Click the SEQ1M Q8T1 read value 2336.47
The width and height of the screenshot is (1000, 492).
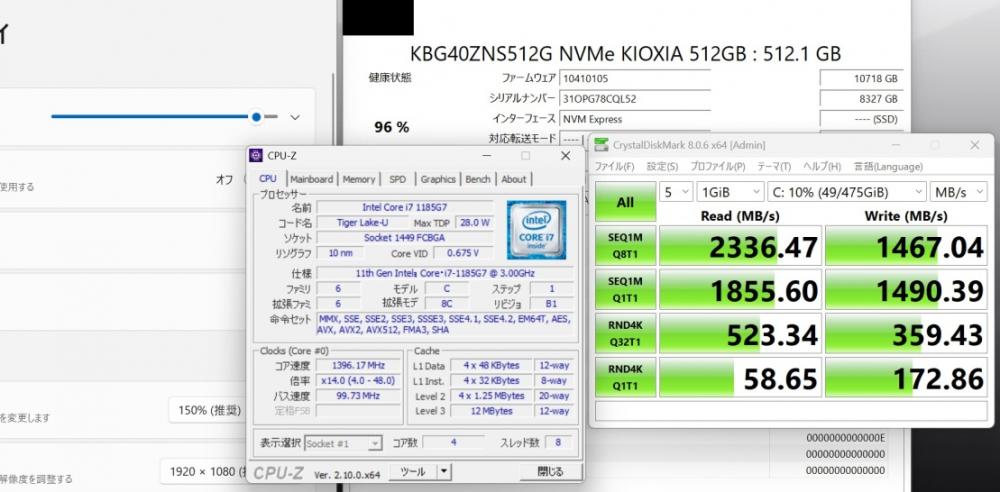[740, 245]
